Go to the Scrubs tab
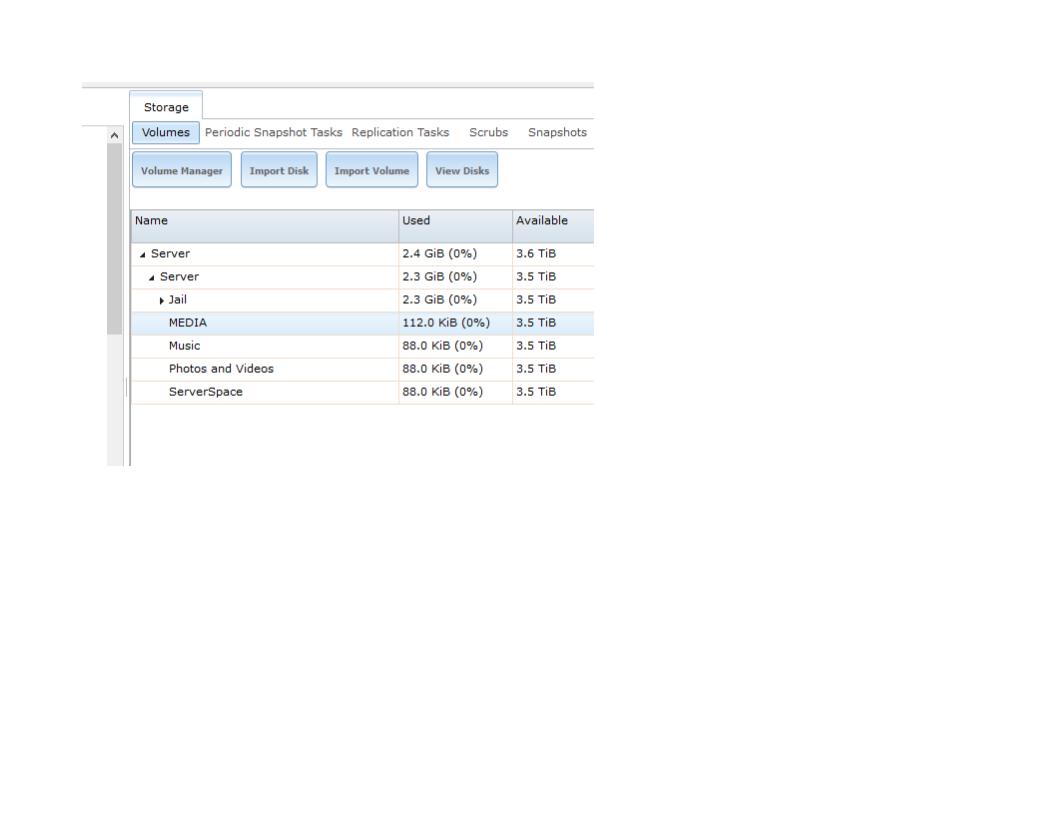This screenshot has height=816, width=1056. [488, 132]
